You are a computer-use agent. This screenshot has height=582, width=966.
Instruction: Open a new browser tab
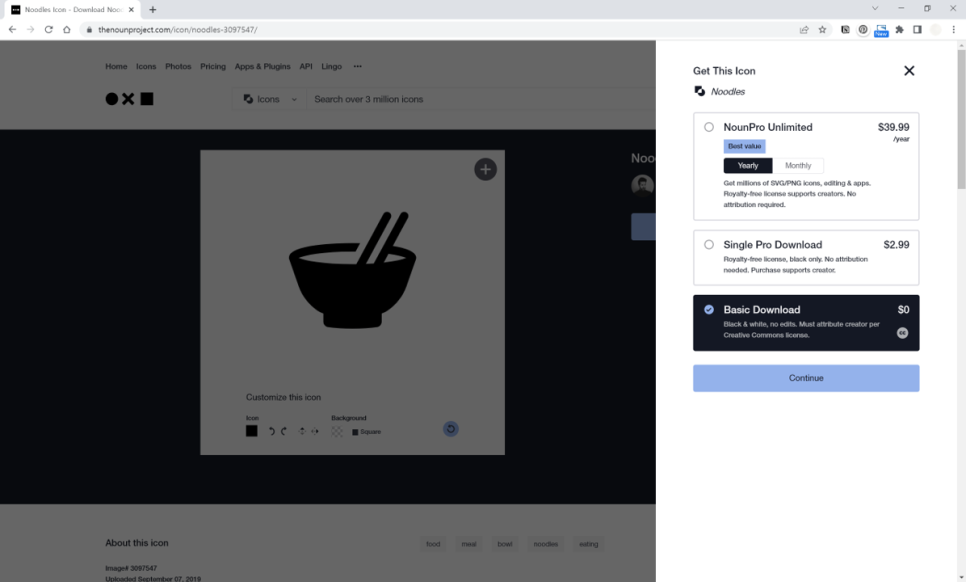tap(153, 9)
